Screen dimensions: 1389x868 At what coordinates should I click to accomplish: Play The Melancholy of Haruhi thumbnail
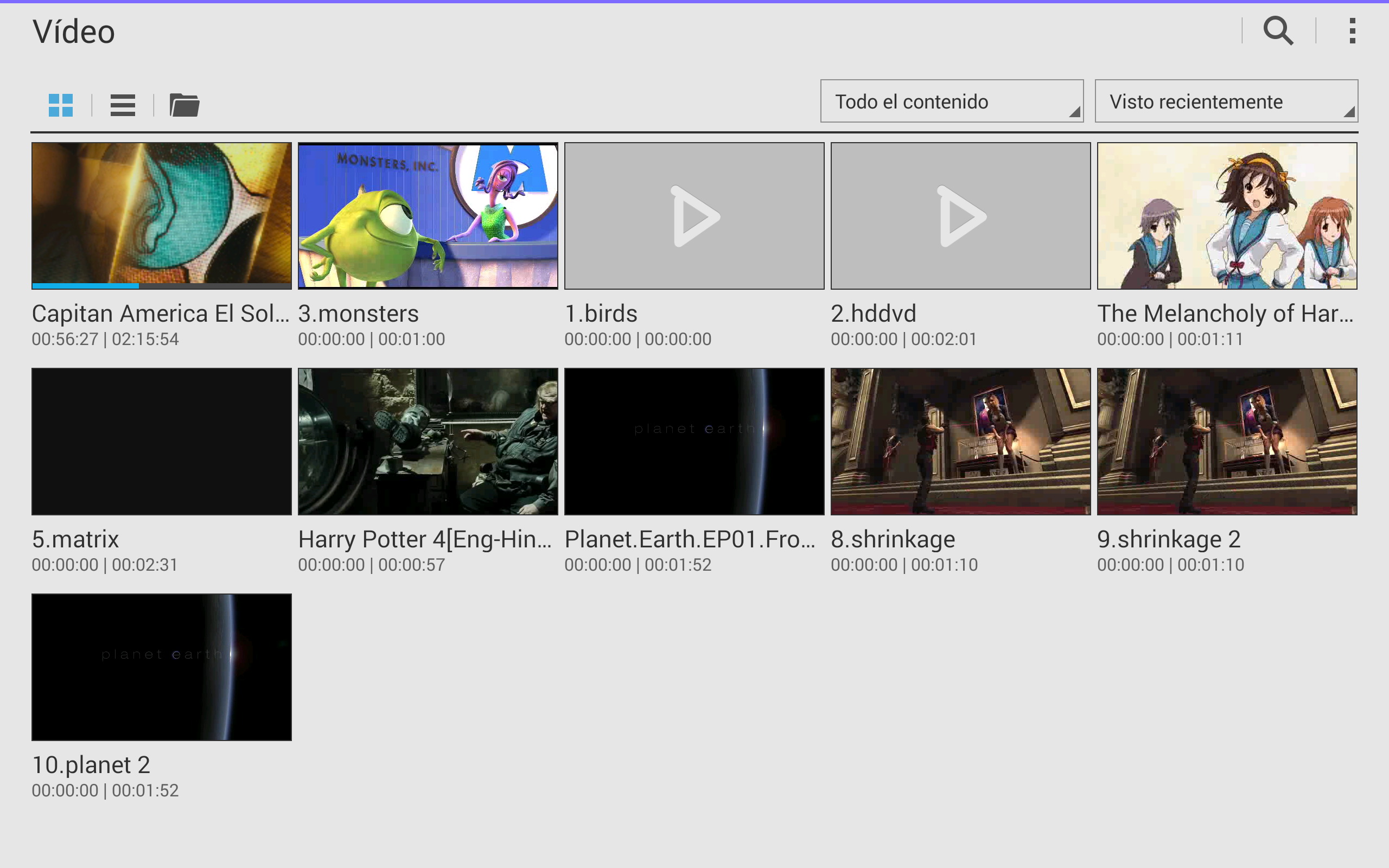click(1227, 215)
